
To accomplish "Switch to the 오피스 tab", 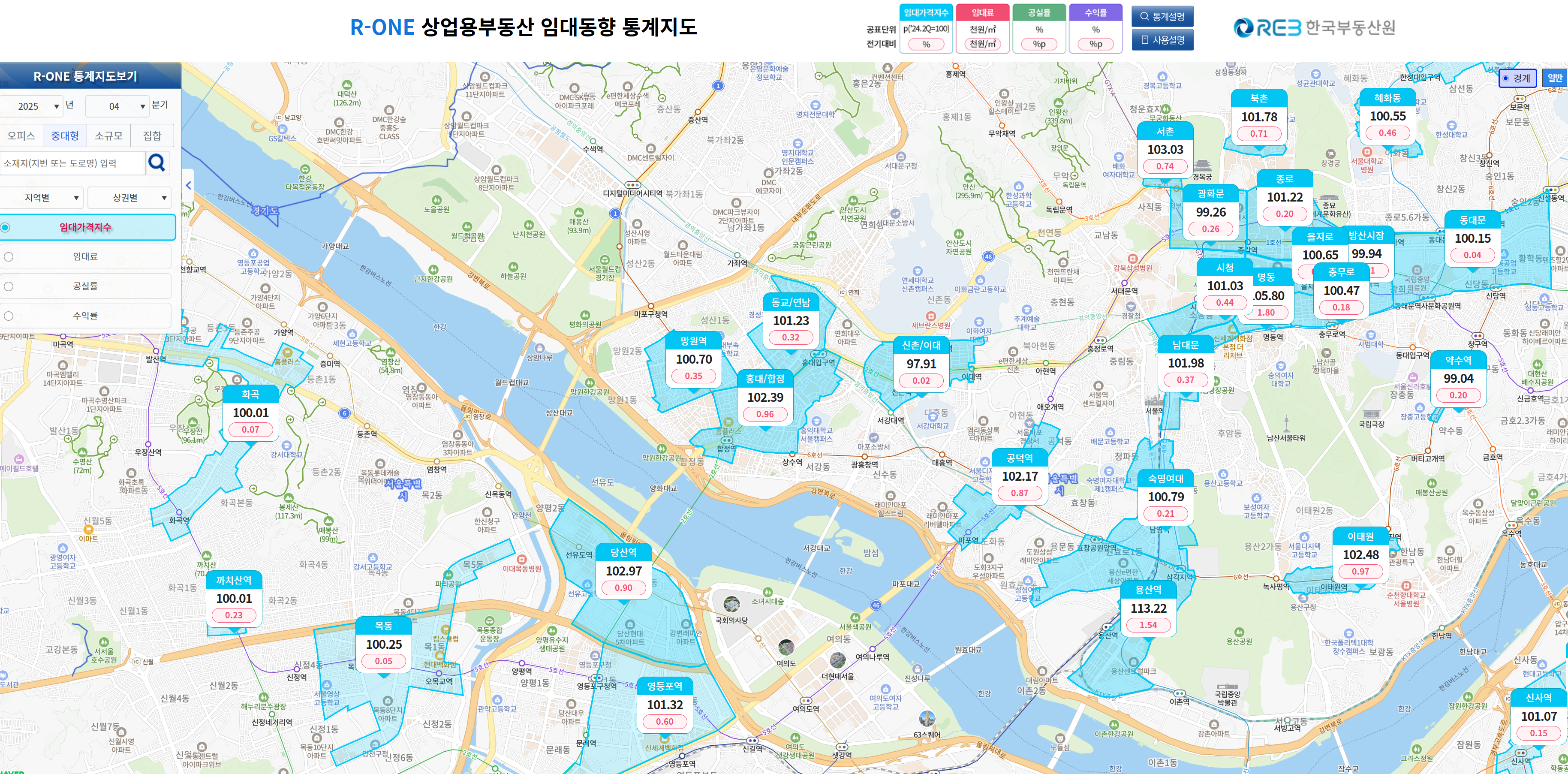I will (x=21, y=136).
